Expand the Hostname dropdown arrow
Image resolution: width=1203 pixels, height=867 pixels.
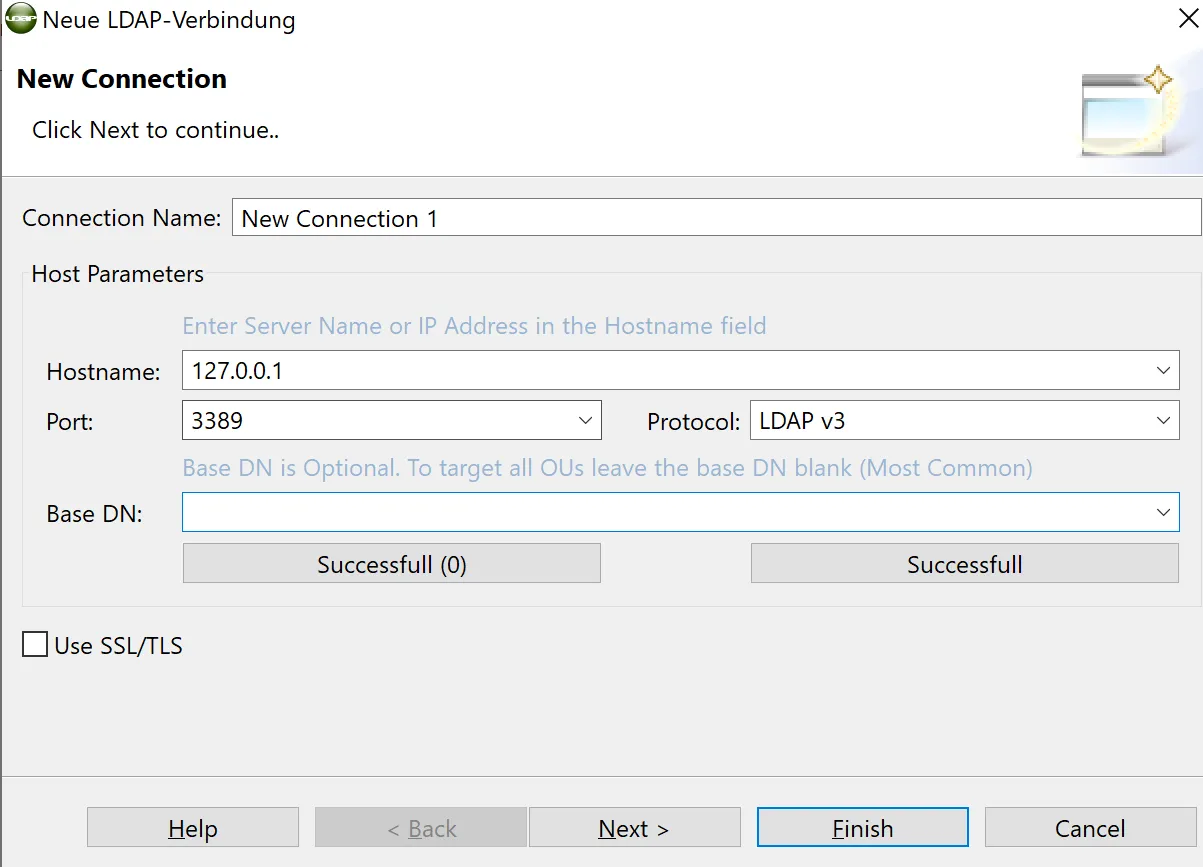click(x=1163, y=370)
